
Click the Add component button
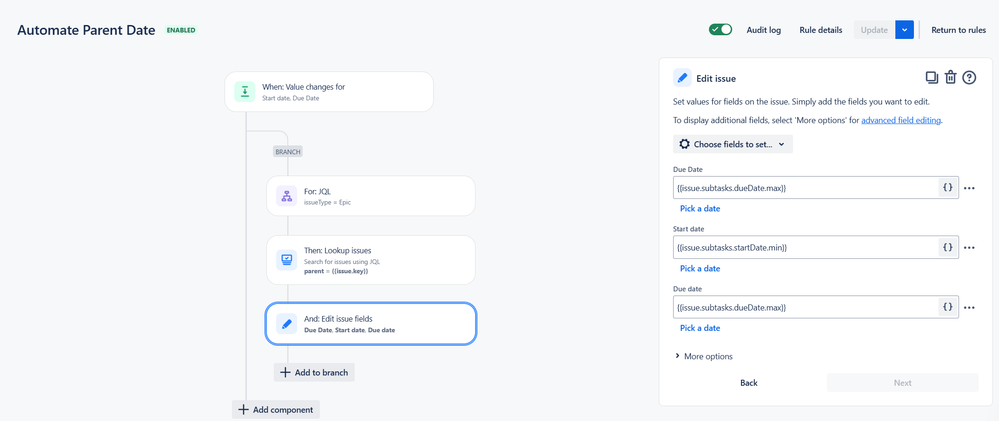[276, 409]
